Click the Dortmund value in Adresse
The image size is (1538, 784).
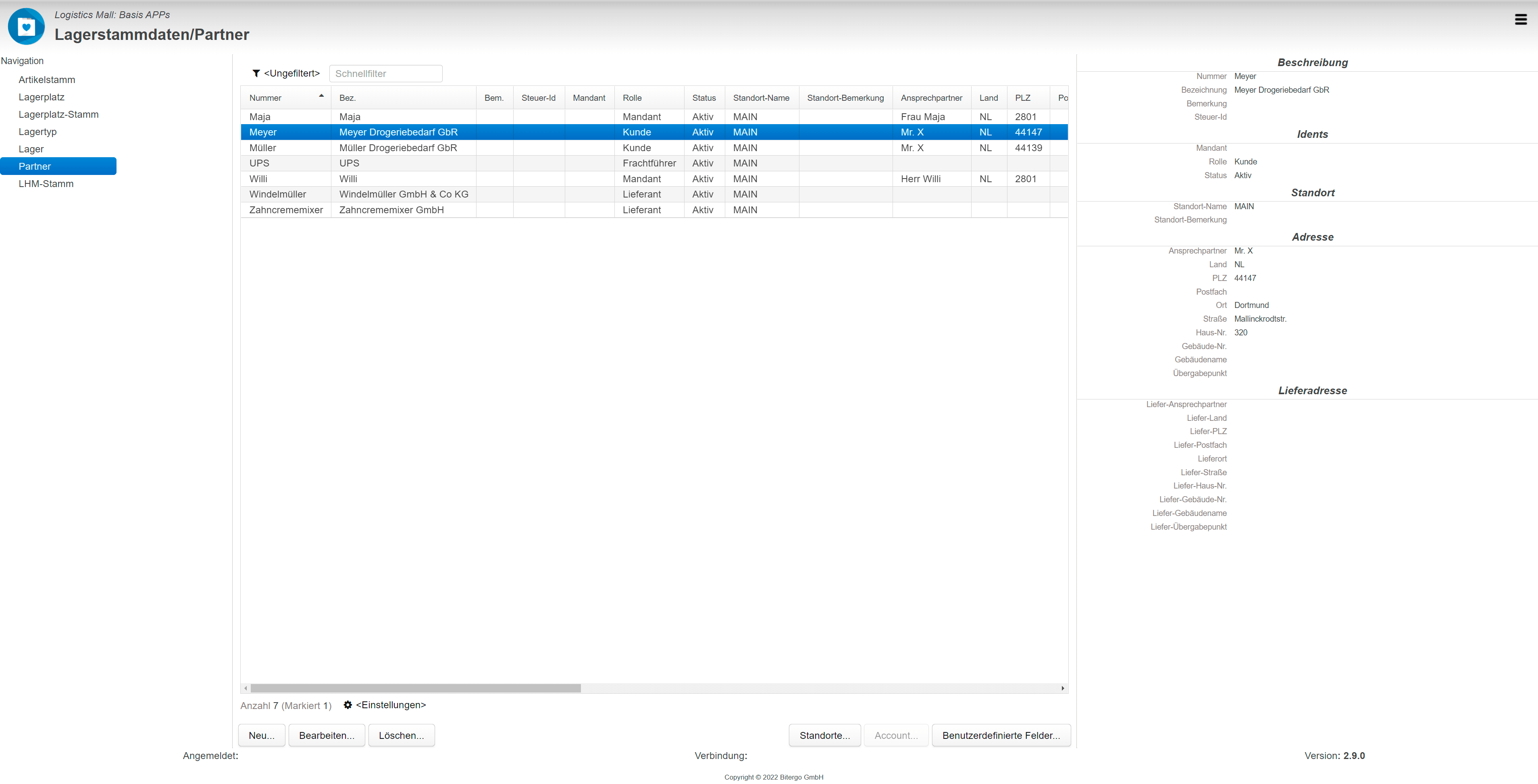(x=1251, y=305)
